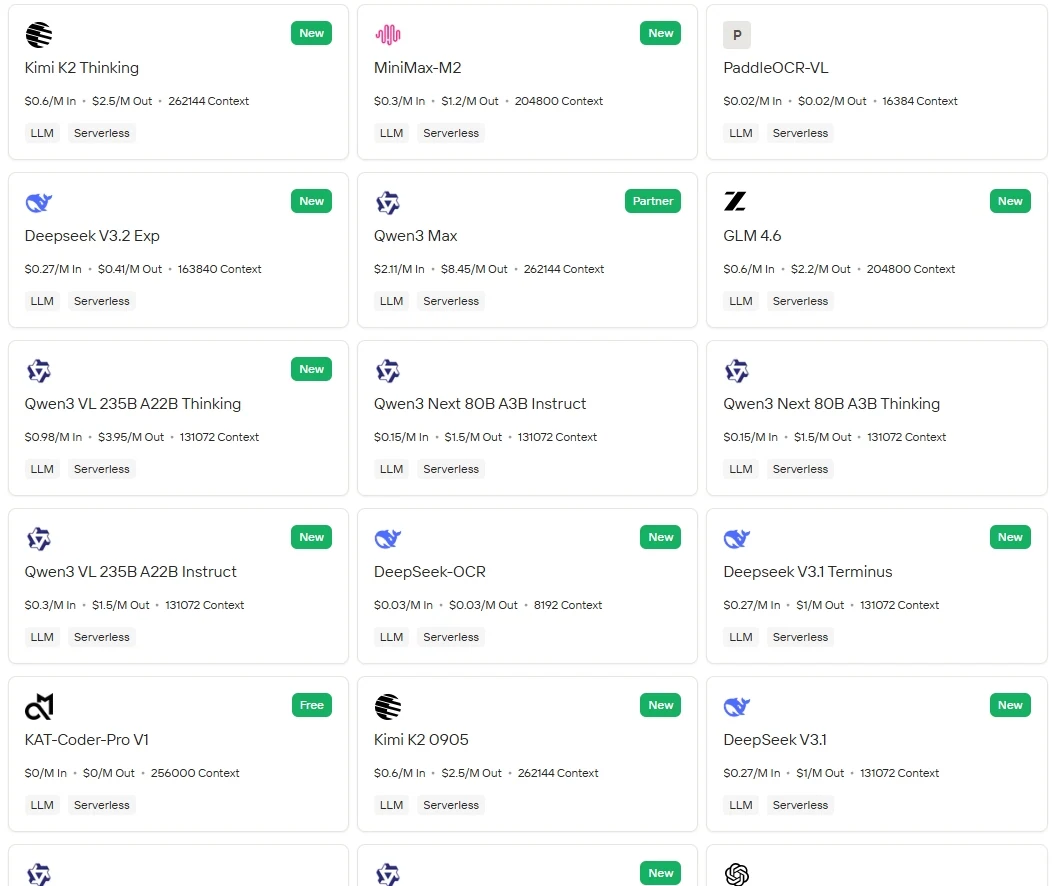Click the Serverless tag on MiniMax-M2 card
The height and width of the screenshot is (886, 1058).
point(451,133)
